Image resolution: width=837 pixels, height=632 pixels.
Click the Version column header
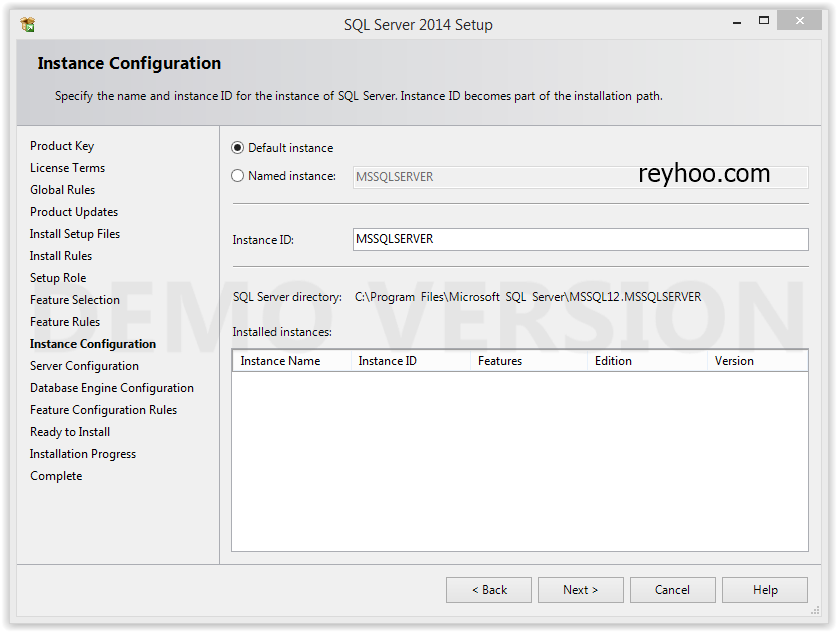point(757,361)
